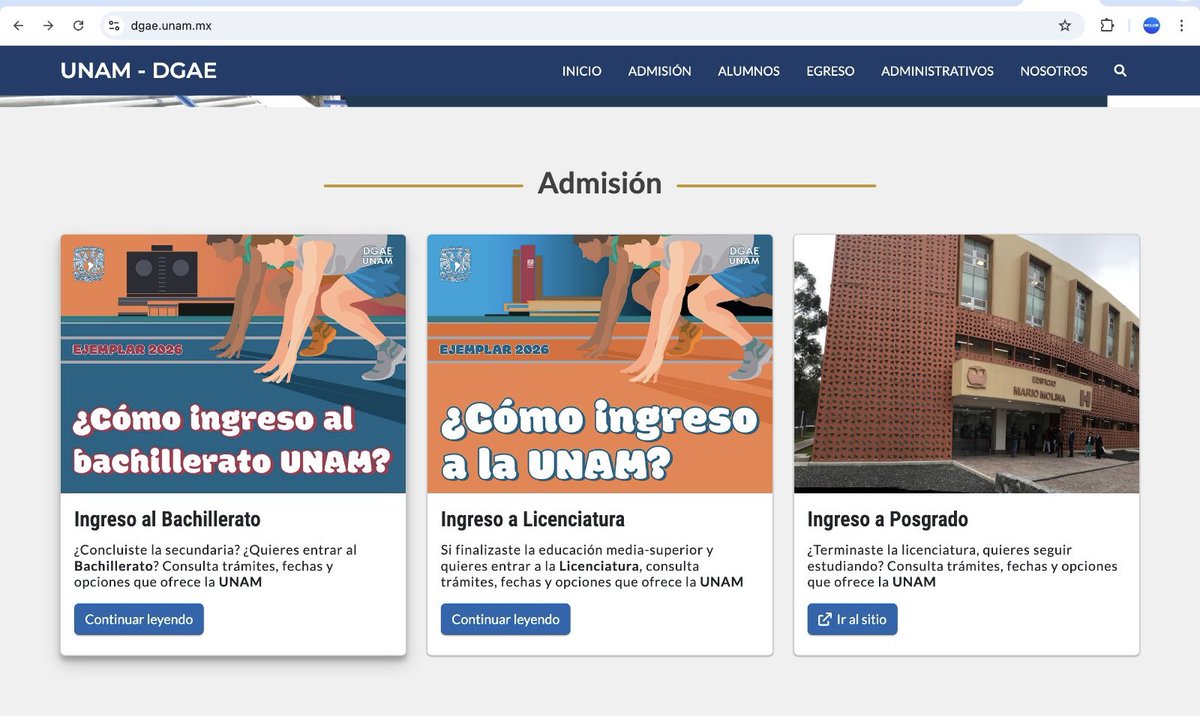Screen dimensions: 1200x722
Task: Open the Chrome three-dot menu
Action: pos(1181,26)
